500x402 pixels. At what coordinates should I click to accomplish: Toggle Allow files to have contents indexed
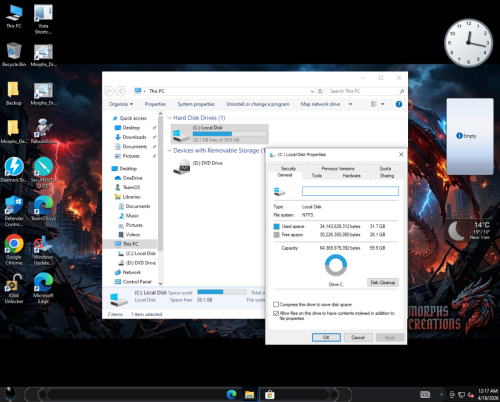pos(276,313)
